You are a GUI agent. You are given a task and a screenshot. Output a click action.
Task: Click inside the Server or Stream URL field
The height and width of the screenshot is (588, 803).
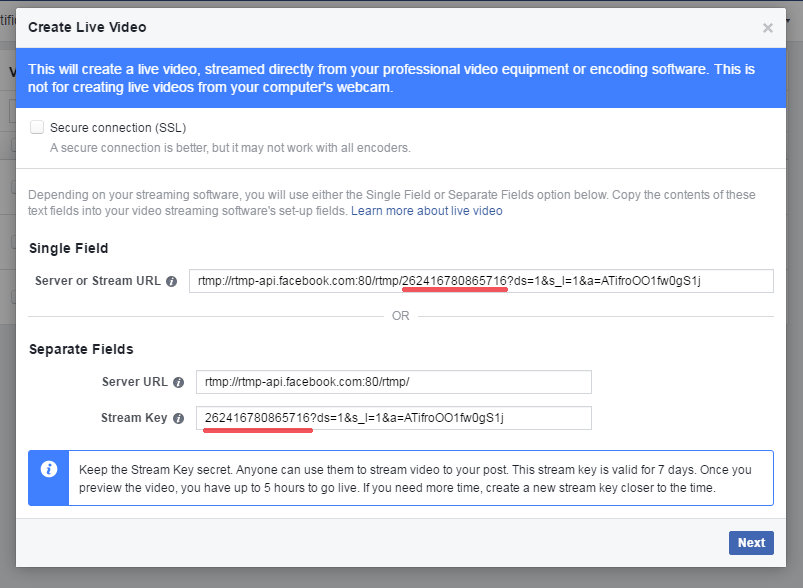(x=481, y=281)
